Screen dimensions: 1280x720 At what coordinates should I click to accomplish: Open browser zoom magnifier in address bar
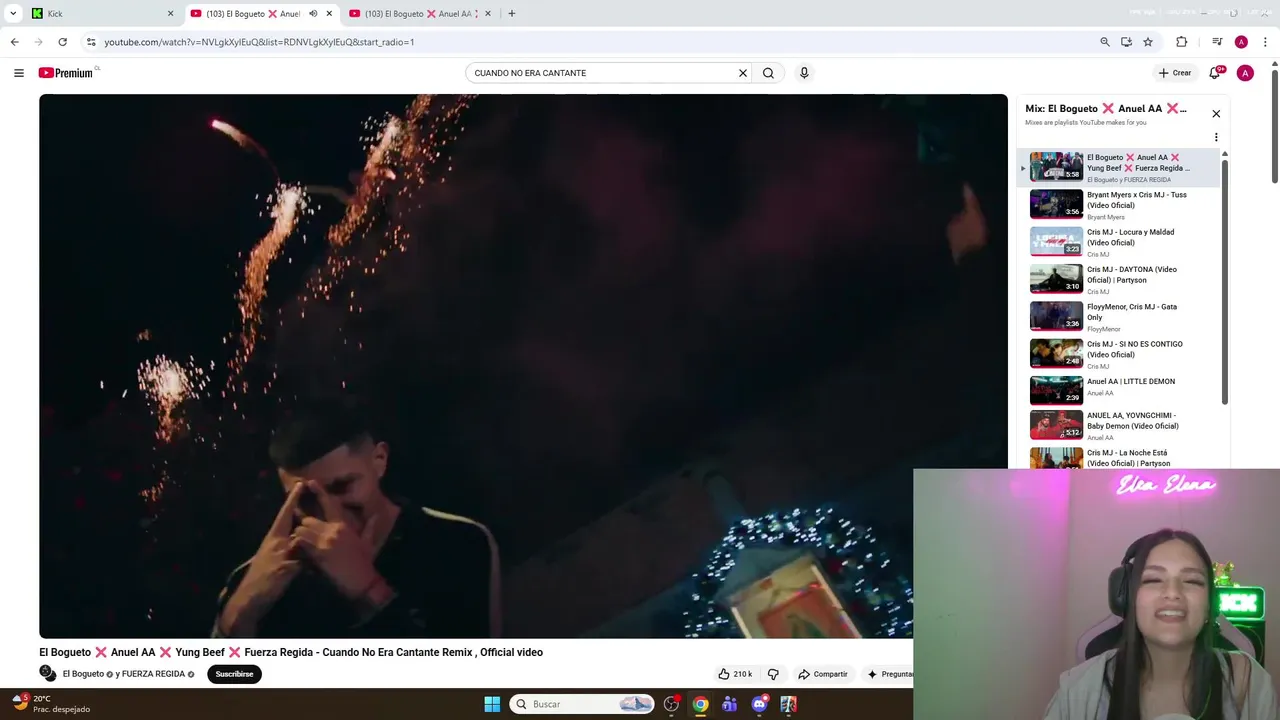[x=1105, y=42]
